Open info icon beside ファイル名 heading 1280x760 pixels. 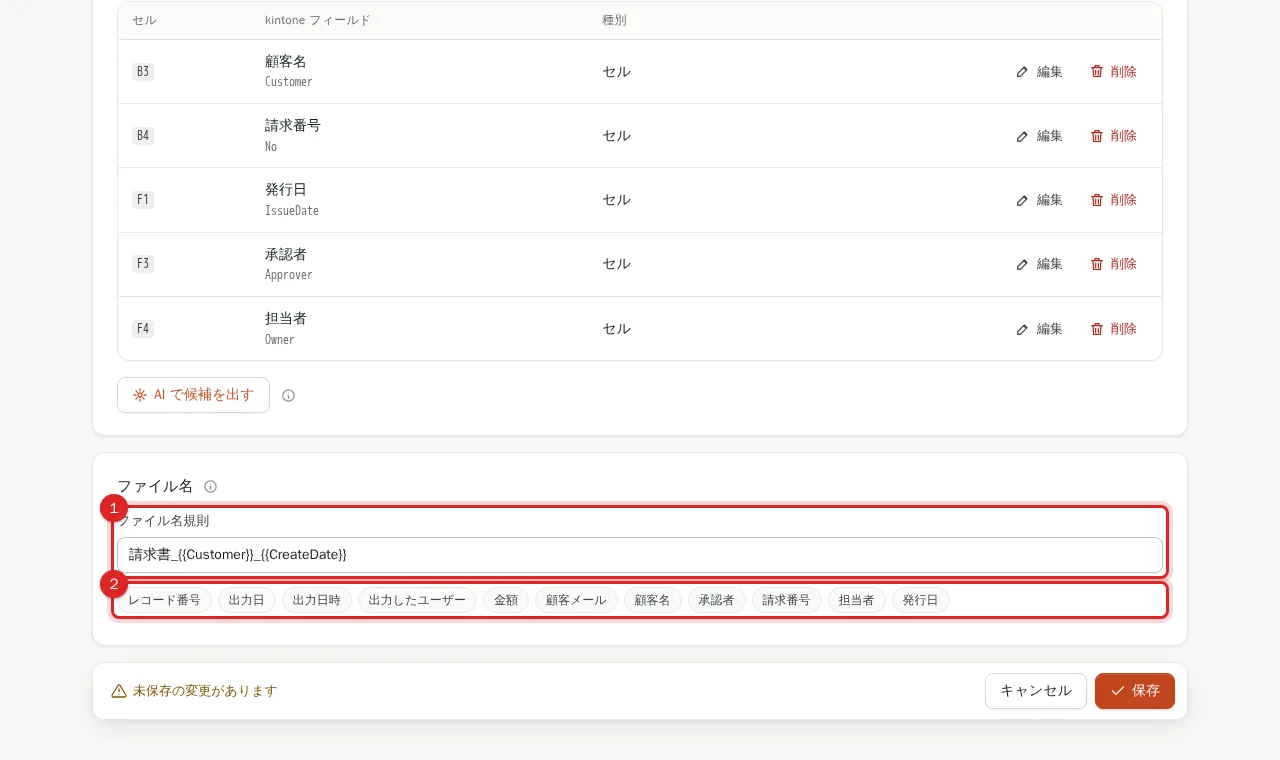[210, 487]
